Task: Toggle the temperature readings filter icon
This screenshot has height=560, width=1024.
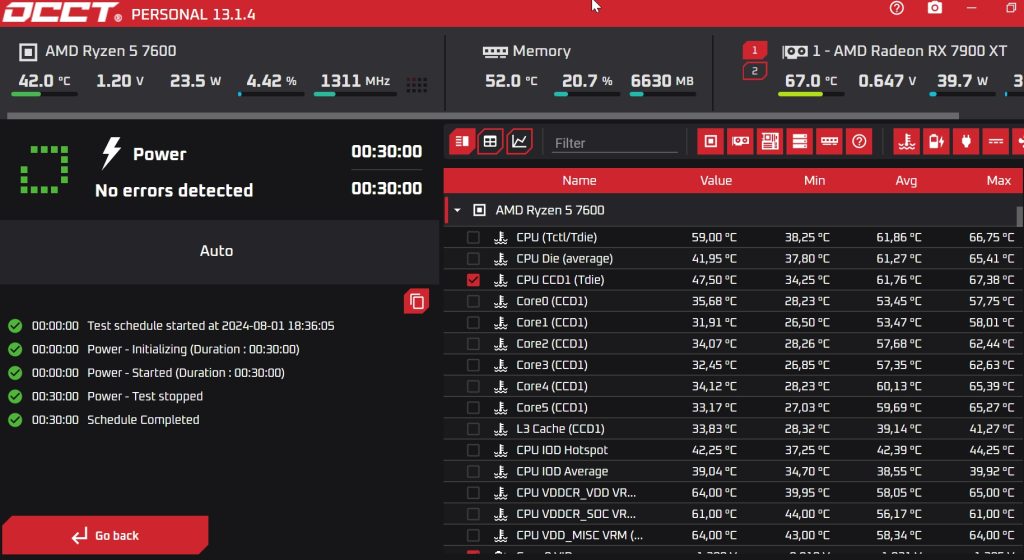Action: coord(906,142)
